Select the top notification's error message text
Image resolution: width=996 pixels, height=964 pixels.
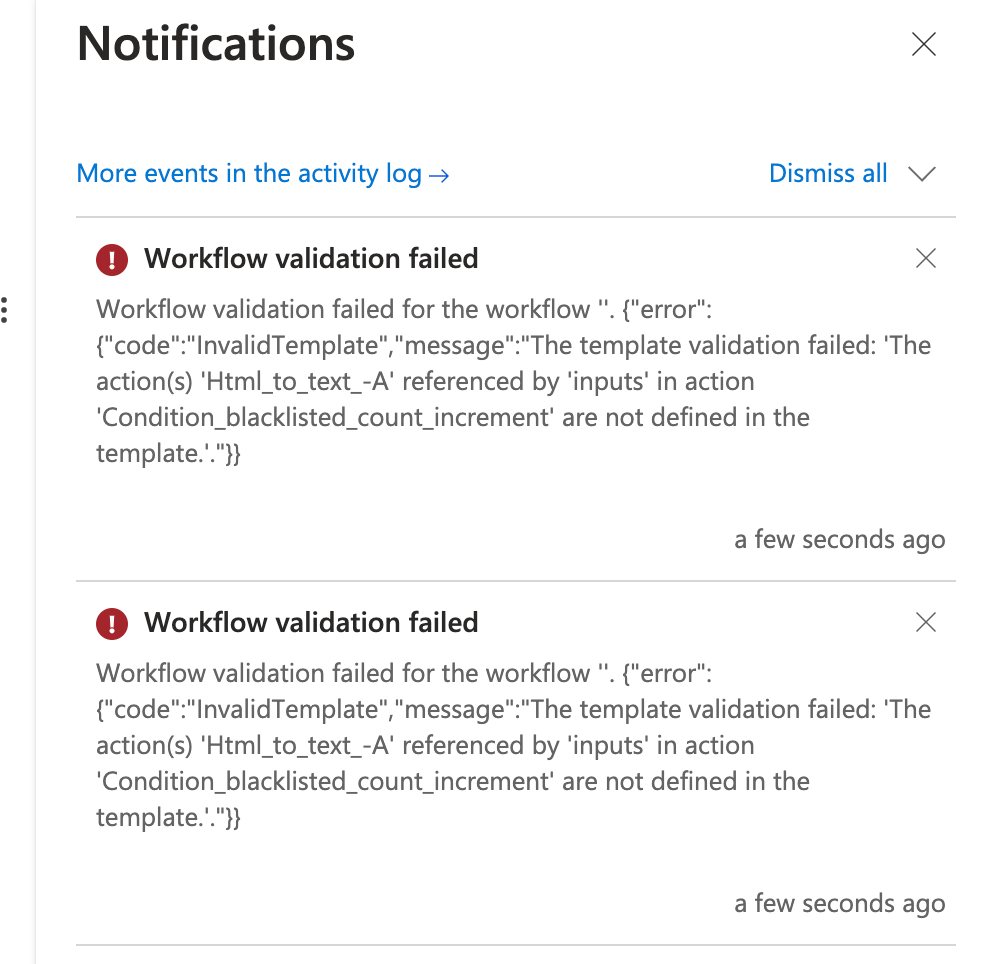pyautogui.click(x=513, y=382)
